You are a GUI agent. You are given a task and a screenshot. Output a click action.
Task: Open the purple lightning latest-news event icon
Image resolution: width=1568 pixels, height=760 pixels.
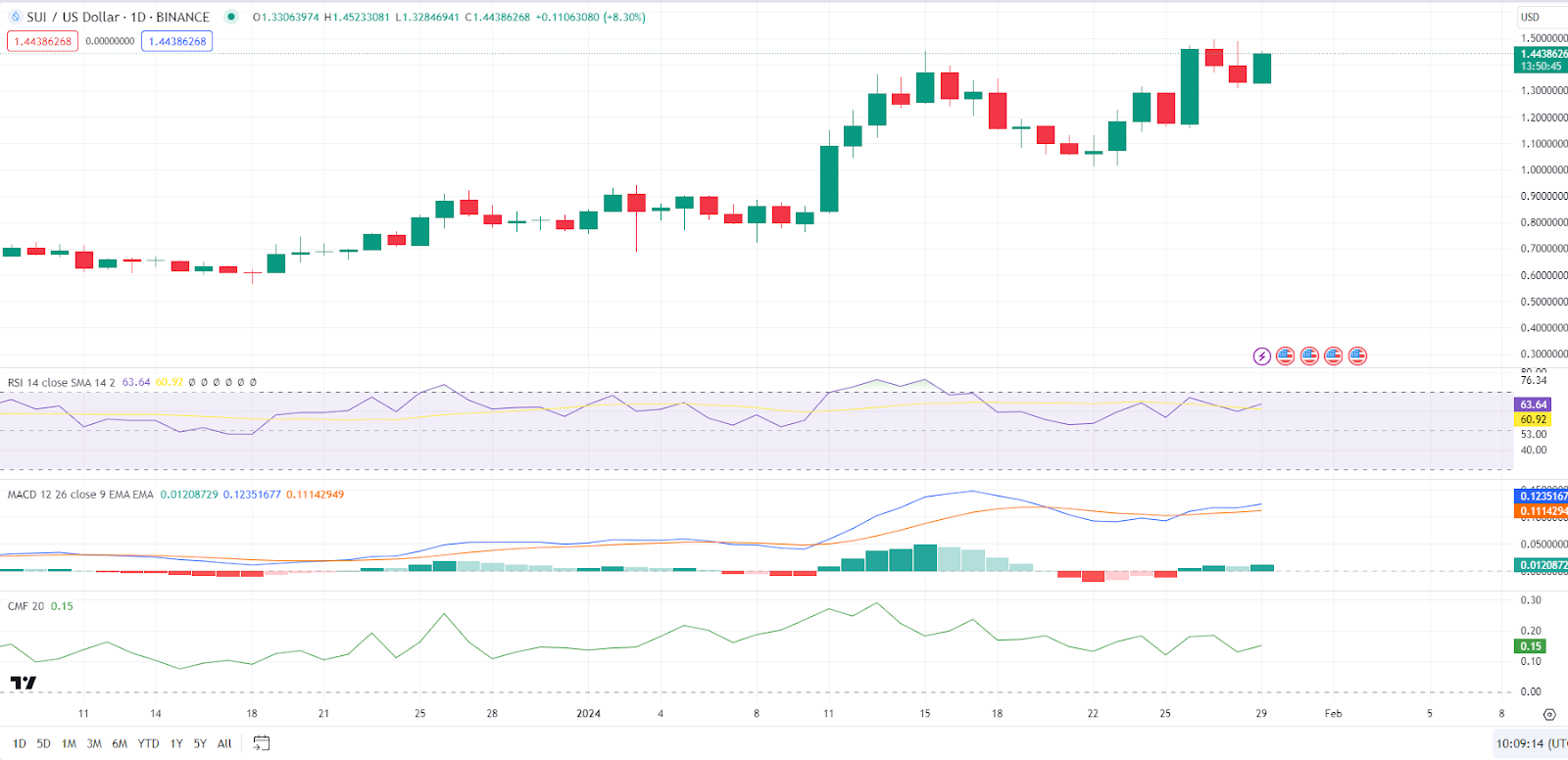coord(1262,356)
